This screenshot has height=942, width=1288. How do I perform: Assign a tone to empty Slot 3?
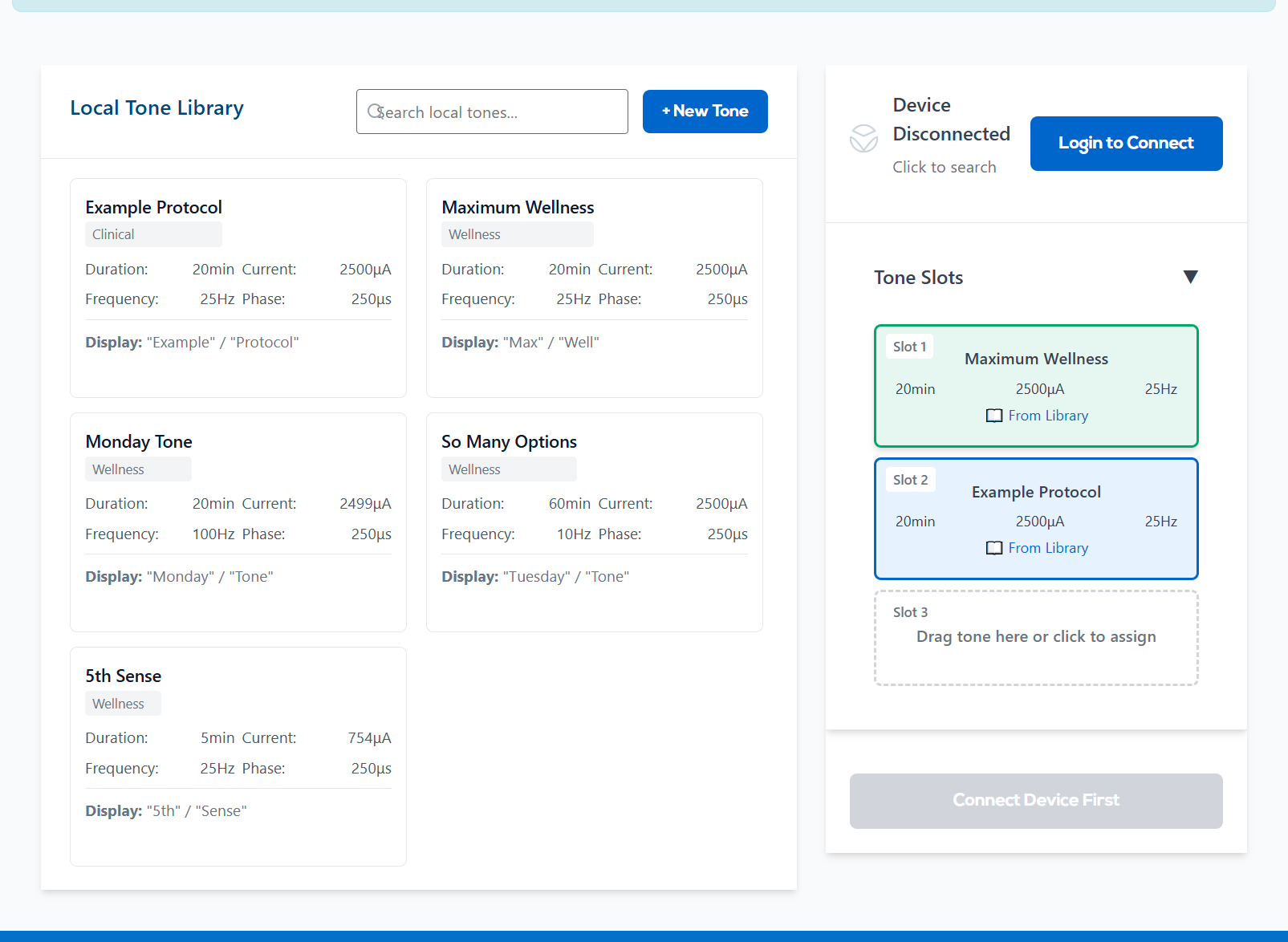tap(1036, 638)
